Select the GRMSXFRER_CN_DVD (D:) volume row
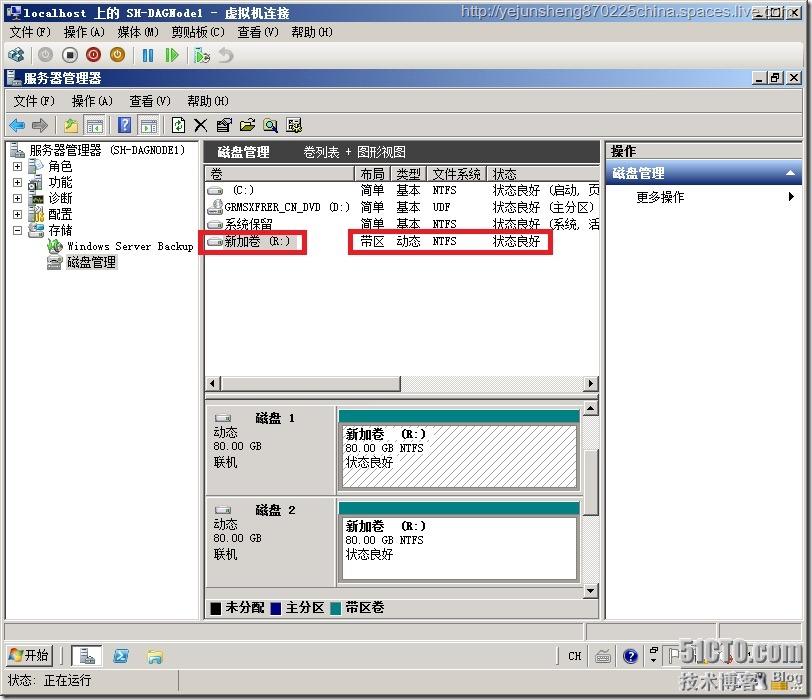 tap(402, 207)
